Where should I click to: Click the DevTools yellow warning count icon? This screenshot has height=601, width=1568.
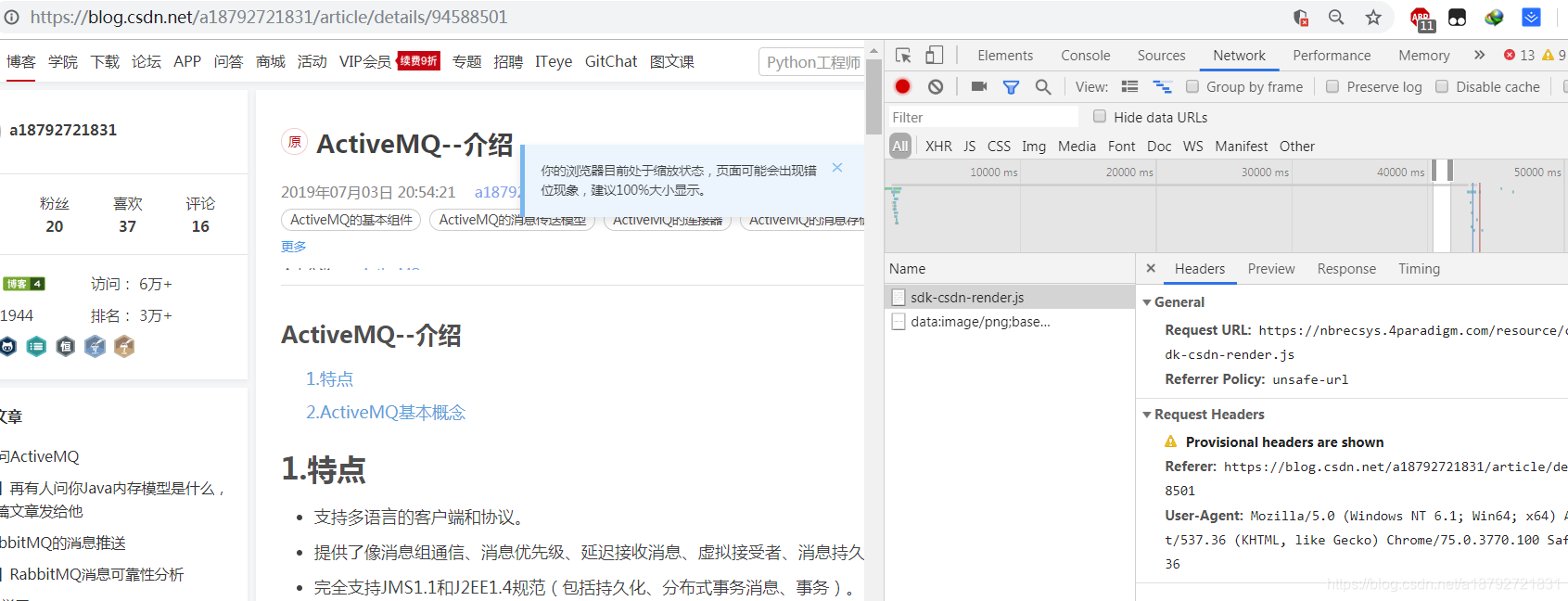pos(1548,55)
